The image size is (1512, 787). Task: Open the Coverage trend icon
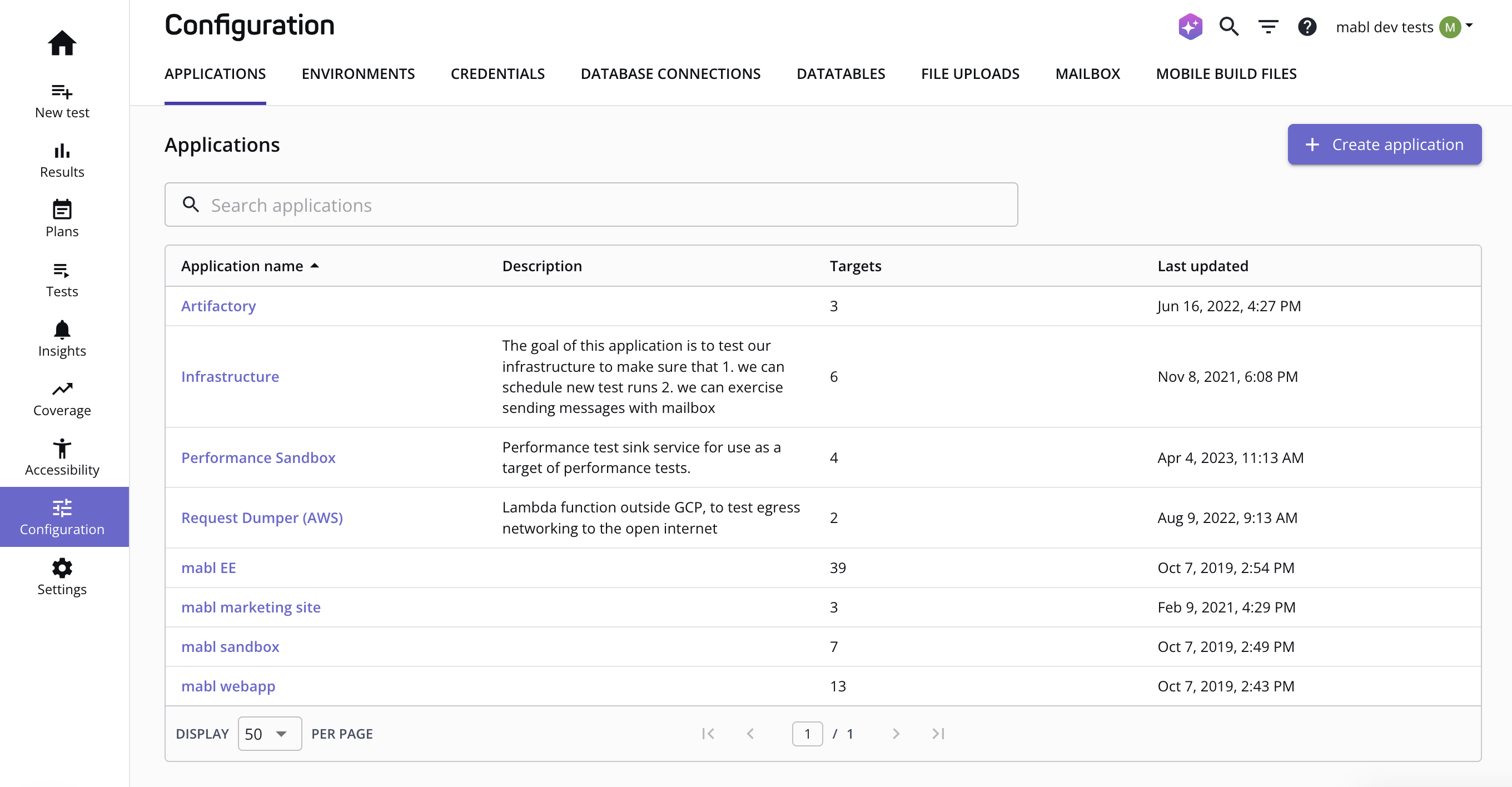[x=62, y=390]
